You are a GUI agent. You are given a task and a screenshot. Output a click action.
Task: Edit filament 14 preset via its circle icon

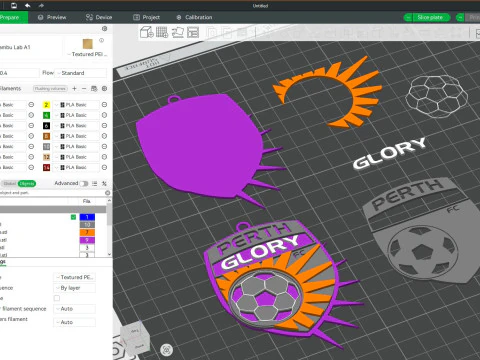tap(104, 167)
